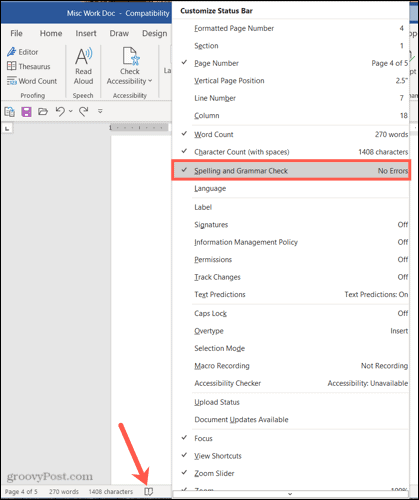Uncheck Page Number status option
Viewport: 419px width, 500px height.
click(x=291, y=63)
